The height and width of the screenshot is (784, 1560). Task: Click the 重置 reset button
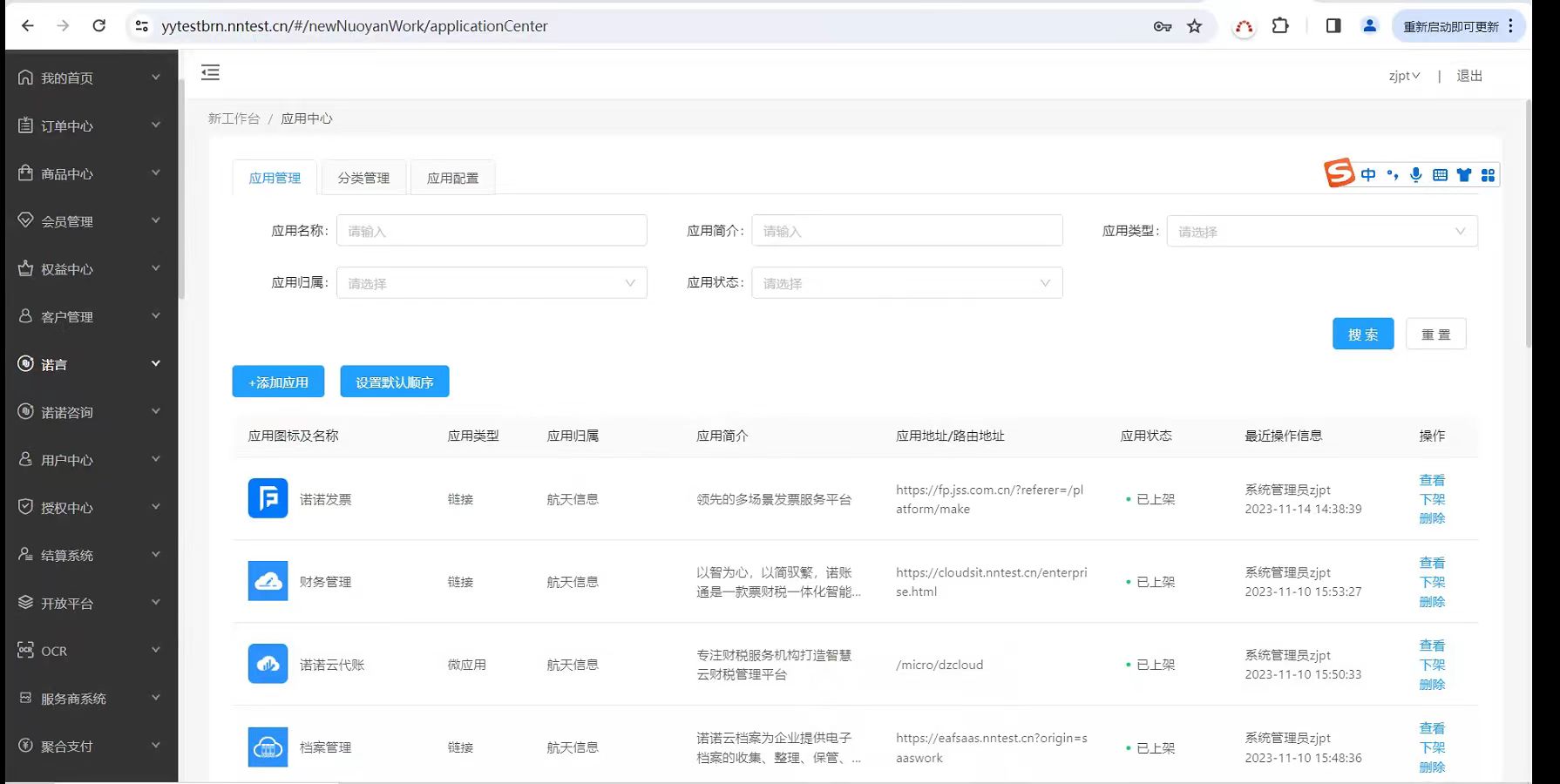point(1436,334)
